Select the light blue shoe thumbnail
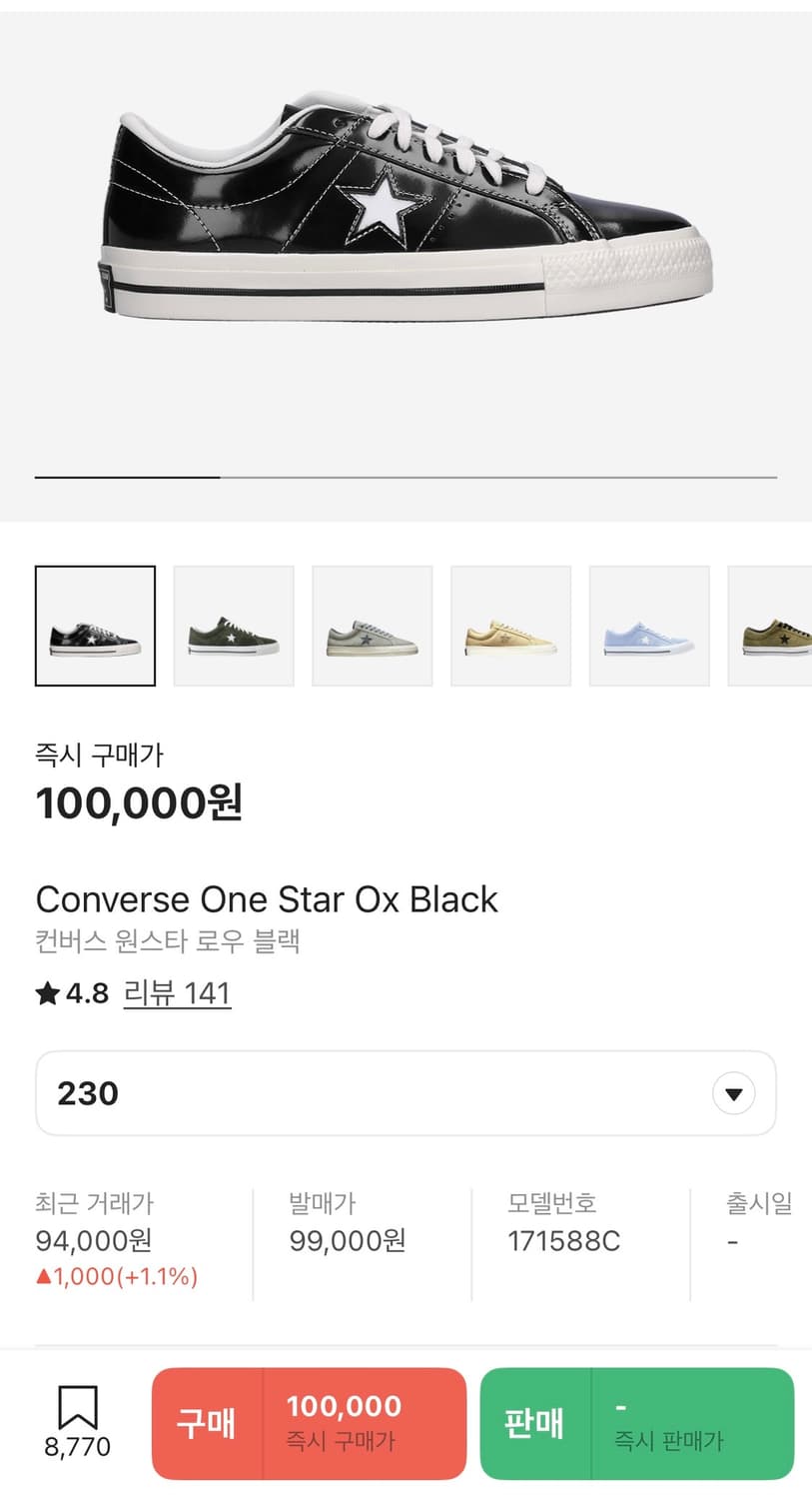The height and width of the screenshot is (1499, 812). point(649,626)
